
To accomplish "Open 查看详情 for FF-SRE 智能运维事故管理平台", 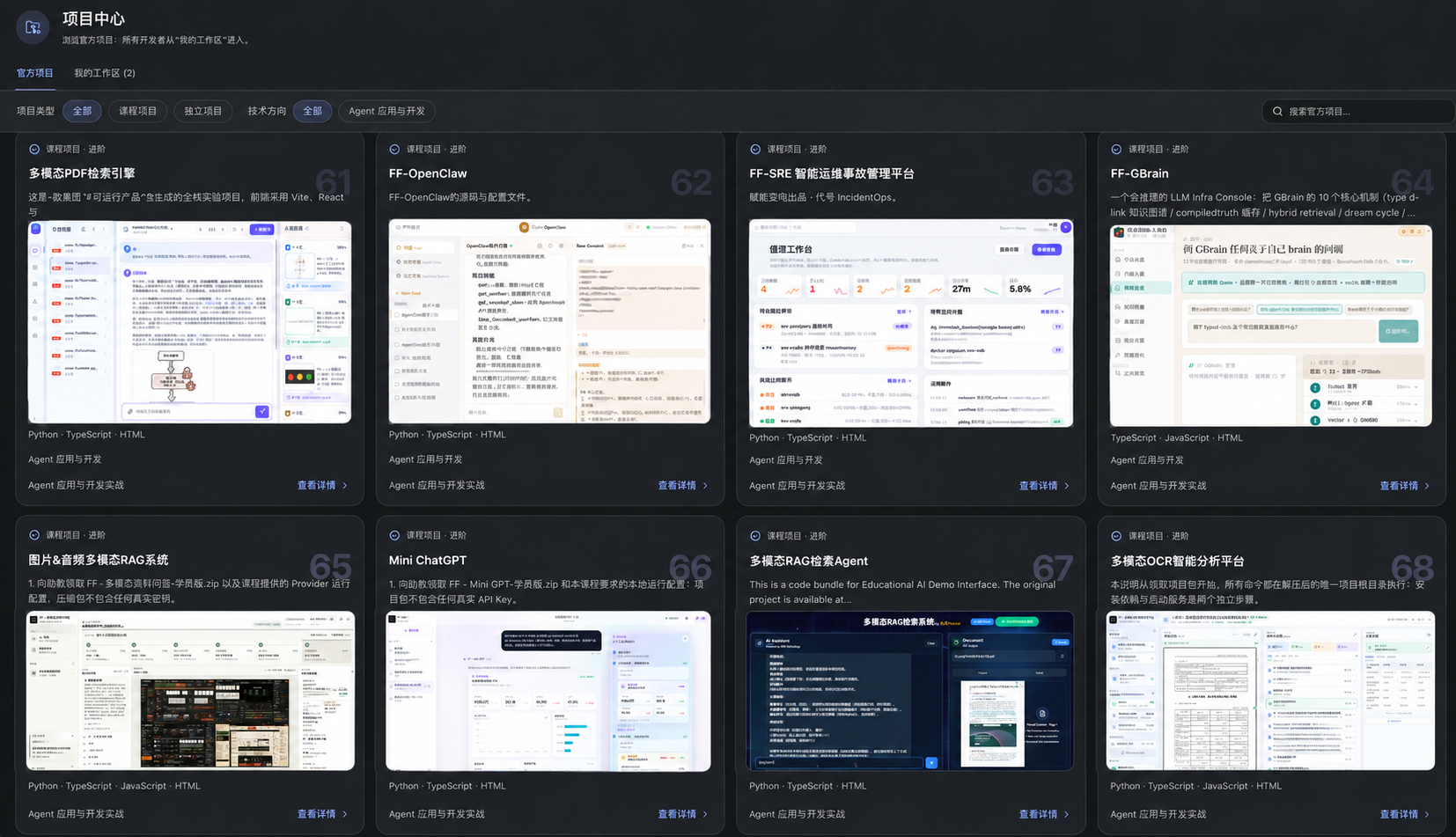I will pyautogui.click(x=1044, y=486).
